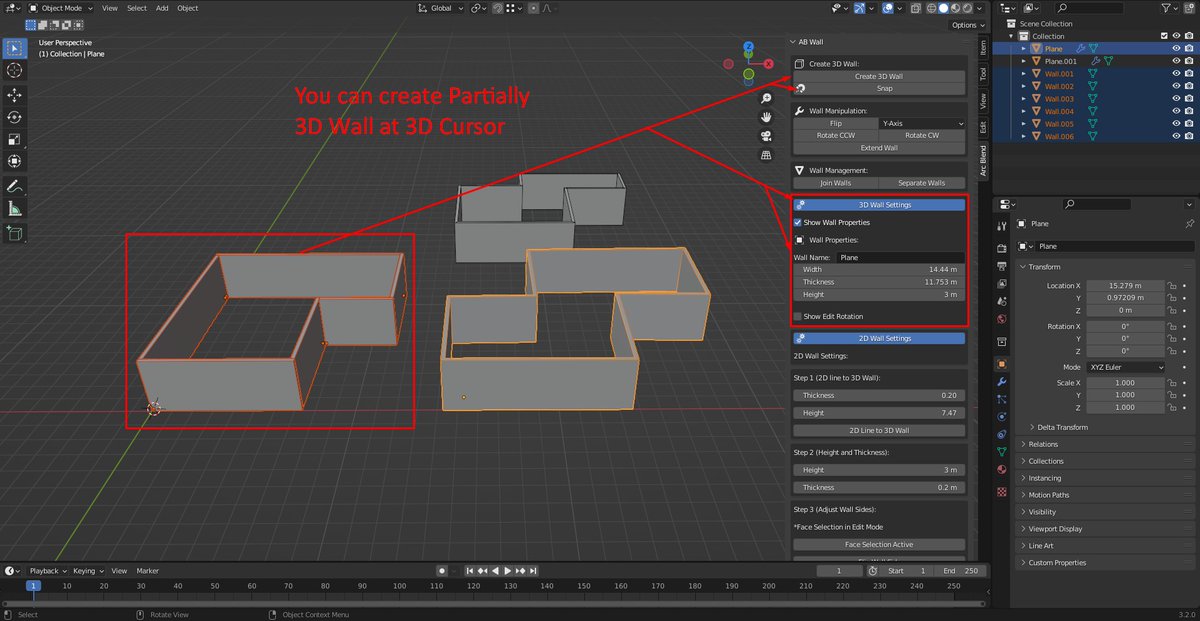Switch to the Item sidebar tab
1200x621 pixels.
(x=983, y=47)
